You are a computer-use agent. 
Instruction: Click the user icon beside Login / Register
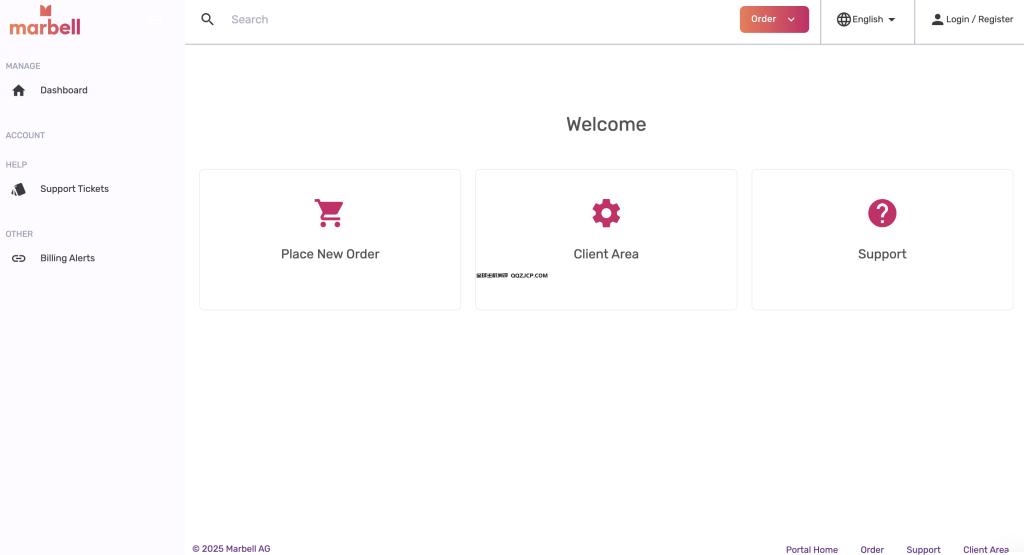pos(937,19)
